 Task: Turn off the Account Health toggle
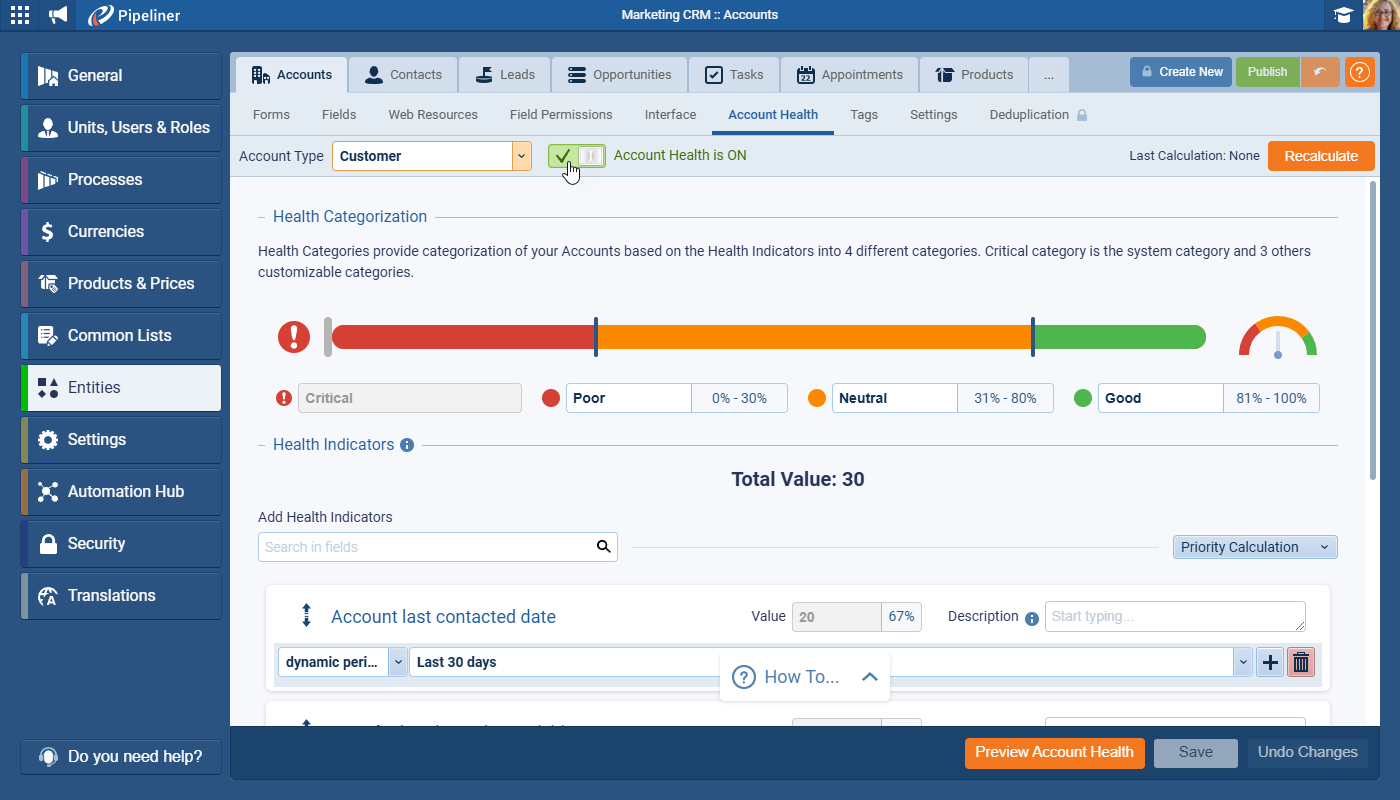click(x=577, y=156)
